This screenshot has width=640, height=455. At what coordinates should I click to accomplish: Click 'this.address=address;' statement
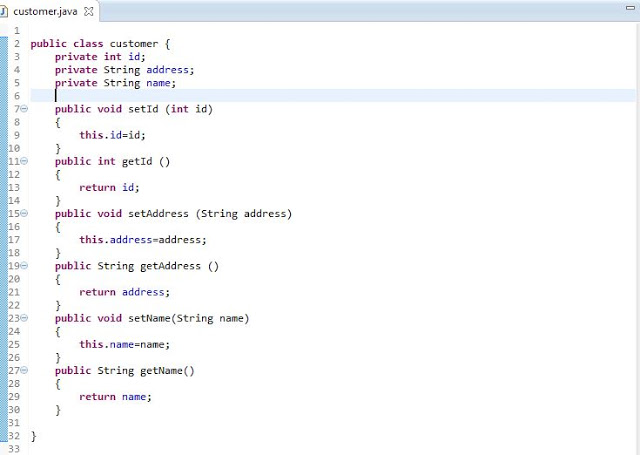143,240
